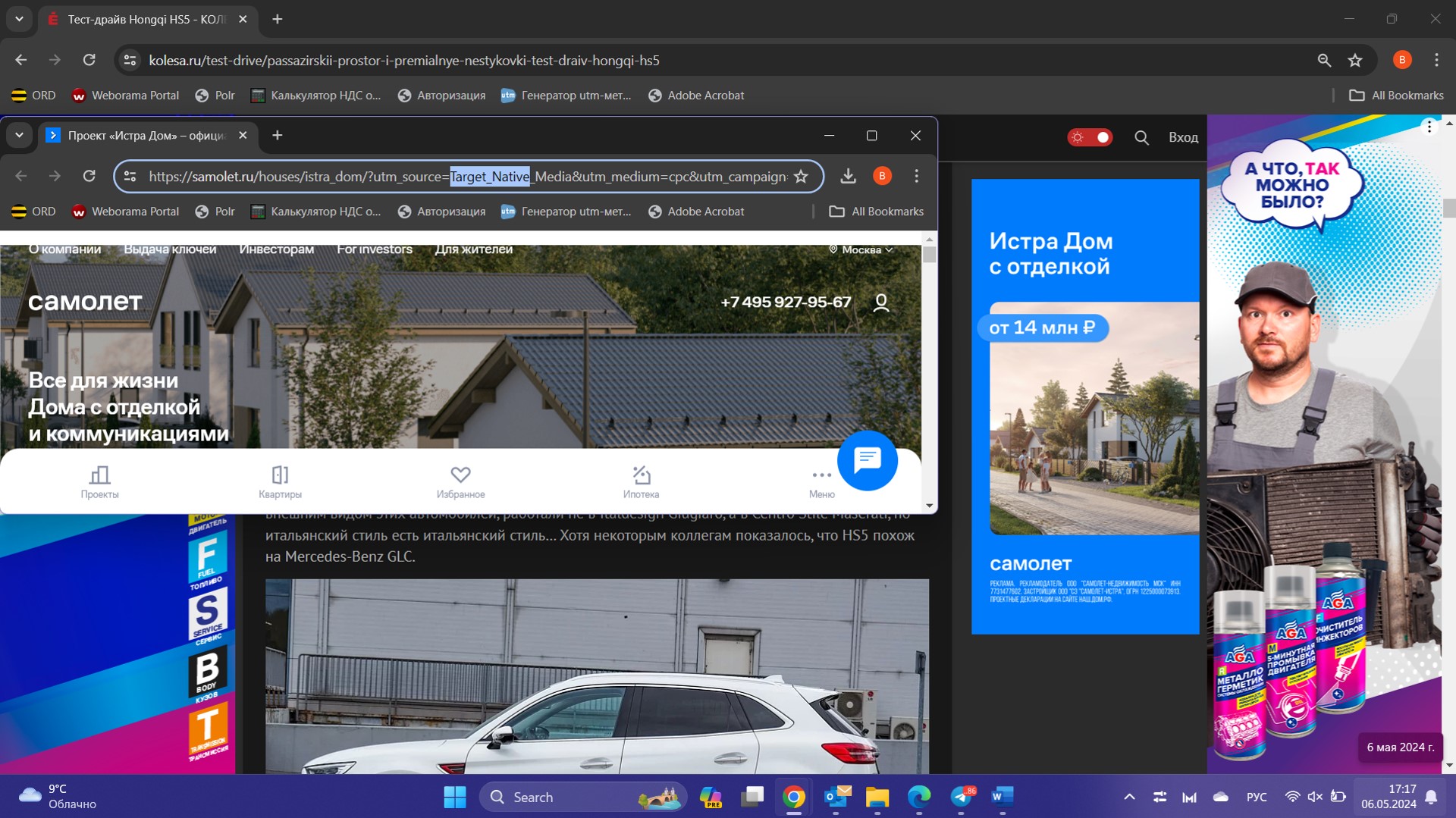Click the search icon on the kolesa.ru header
The height and width of the screenshot is (818, 1456).
[1141, 137]
